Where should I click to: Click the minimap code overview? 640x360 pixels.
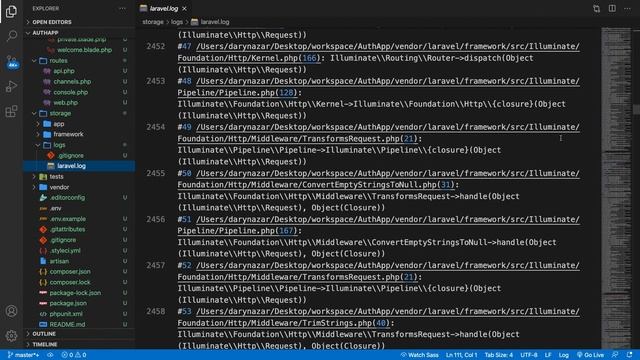tap(616, 188)
